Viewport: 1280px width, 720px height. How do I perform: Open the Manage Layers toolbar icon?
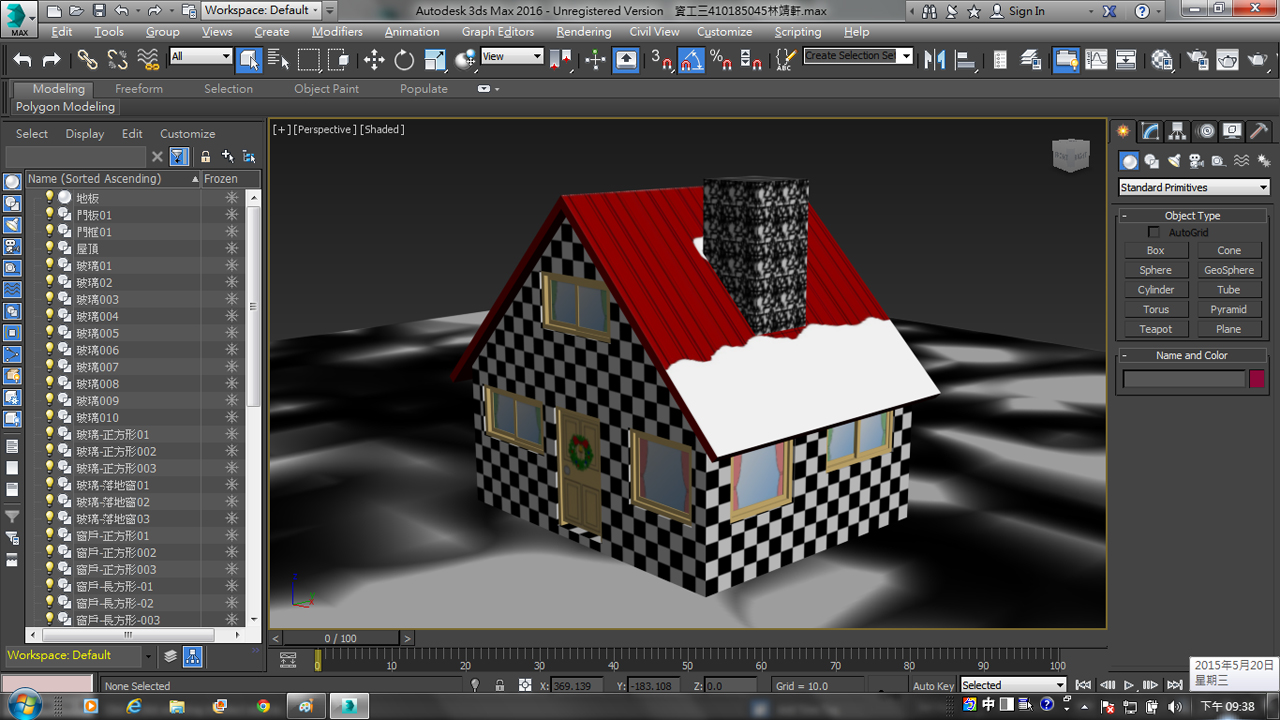point(1032,60)
